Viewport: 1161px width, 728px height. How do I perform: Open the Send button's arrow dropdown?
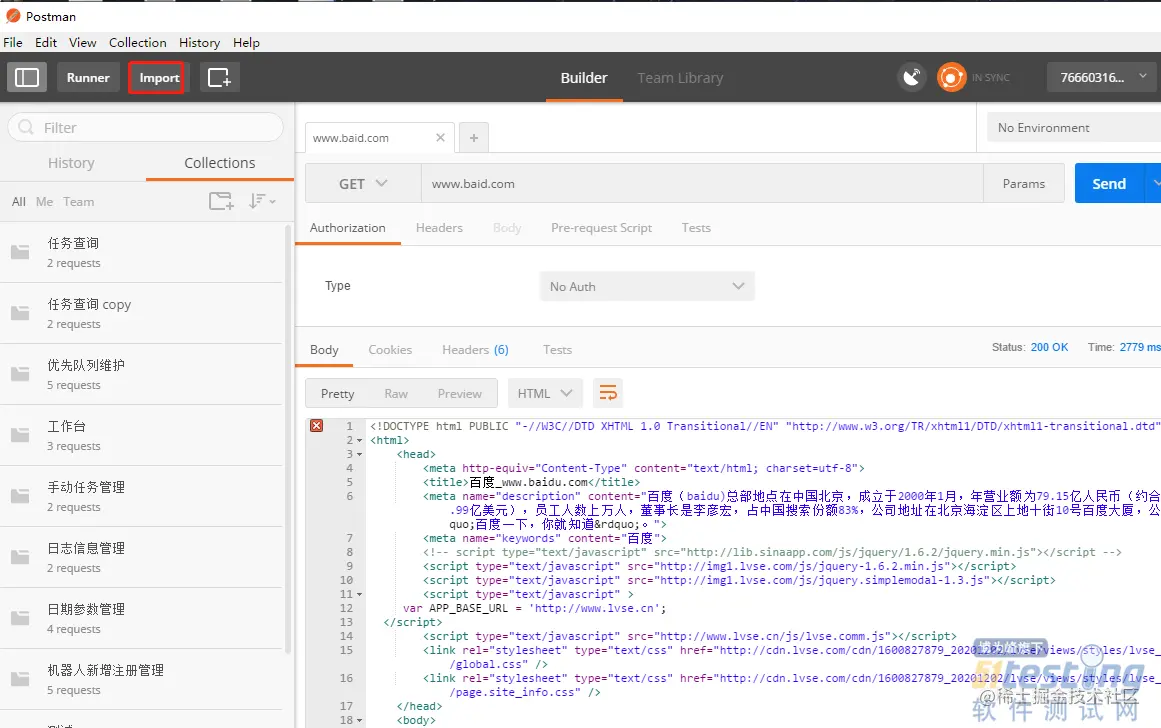click(1154, 183)
